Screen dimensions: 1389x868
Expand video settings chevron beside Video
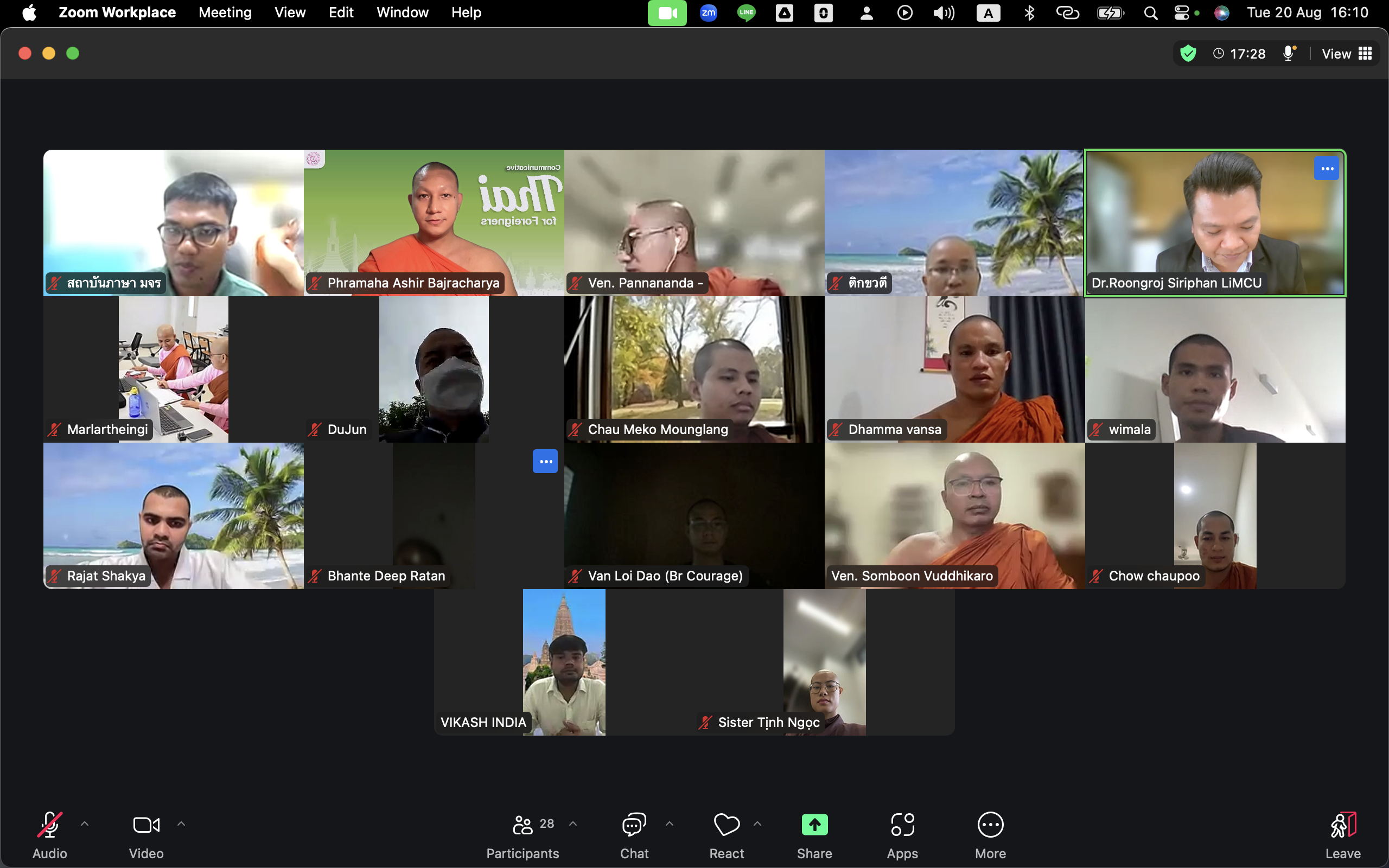[181, 824]
